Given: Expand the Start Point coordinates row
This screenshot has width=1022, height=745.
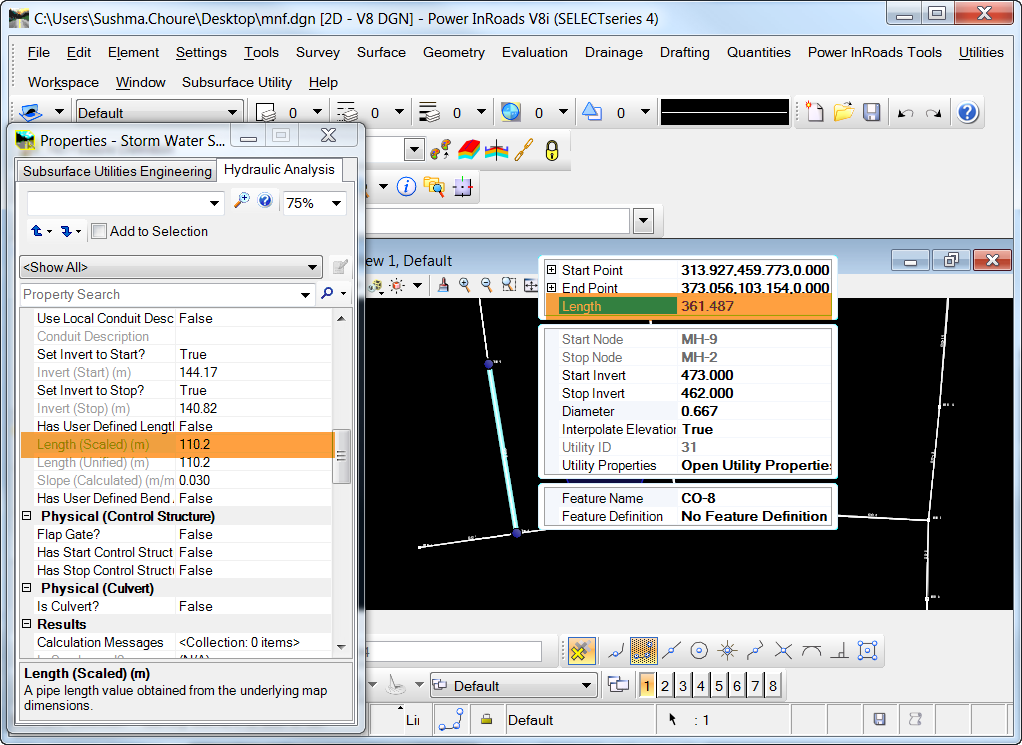Looking at the screenshot, I should (x=551, y=270).
